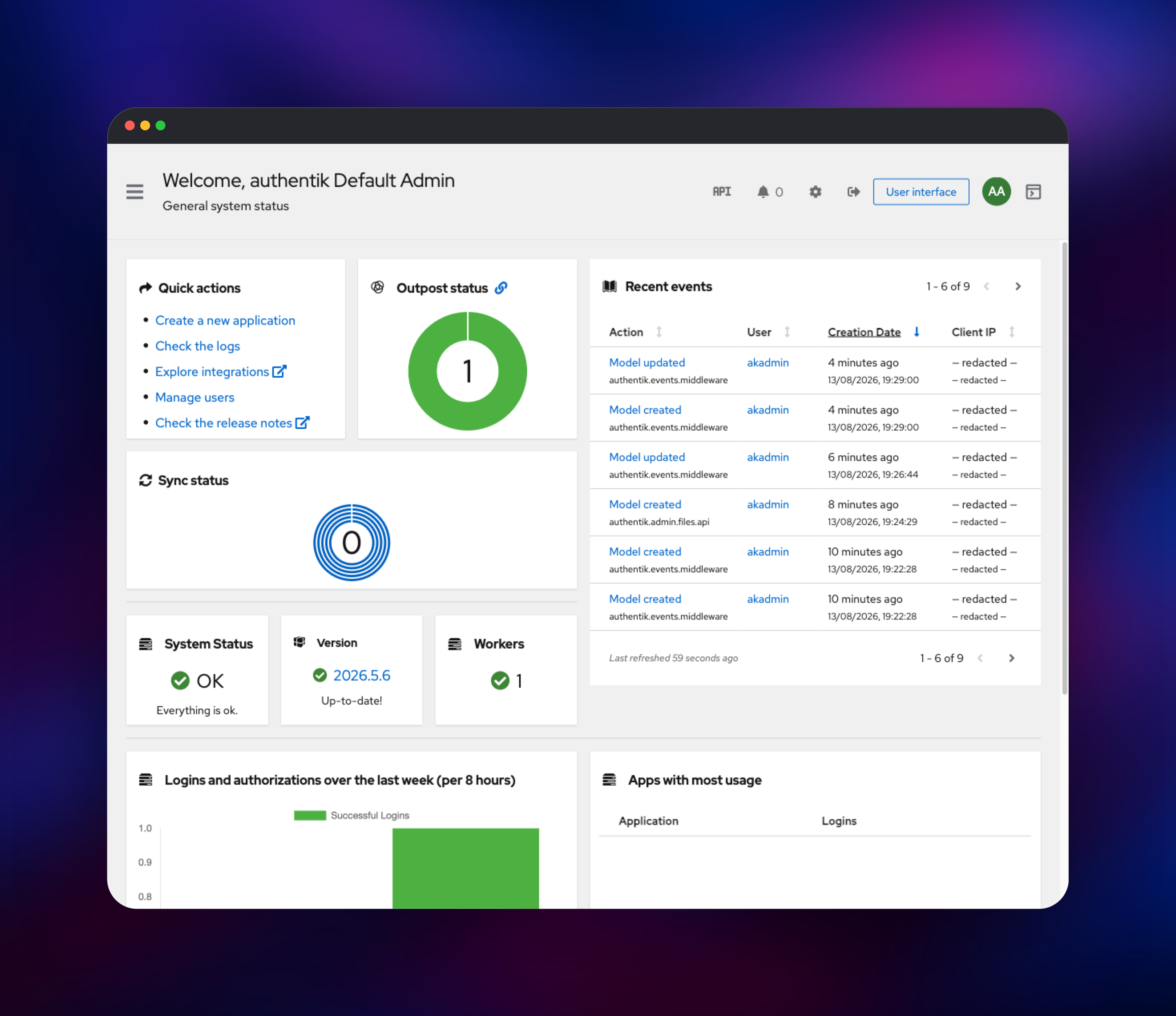1176x1016 pixels.
Task: Click the Version bundle icon
Action: (299, 642)
